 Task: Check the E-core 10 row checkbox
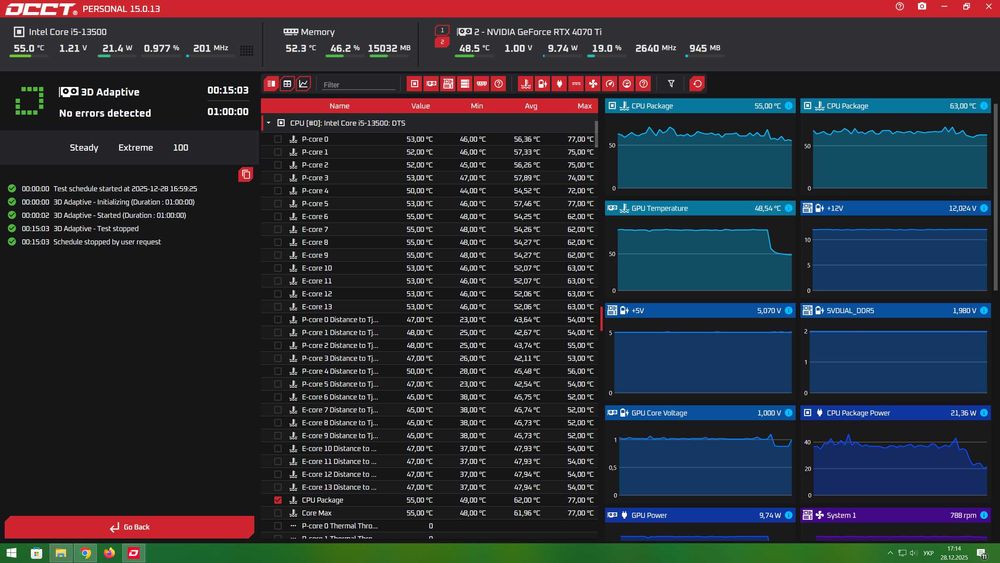click(277, 268)
